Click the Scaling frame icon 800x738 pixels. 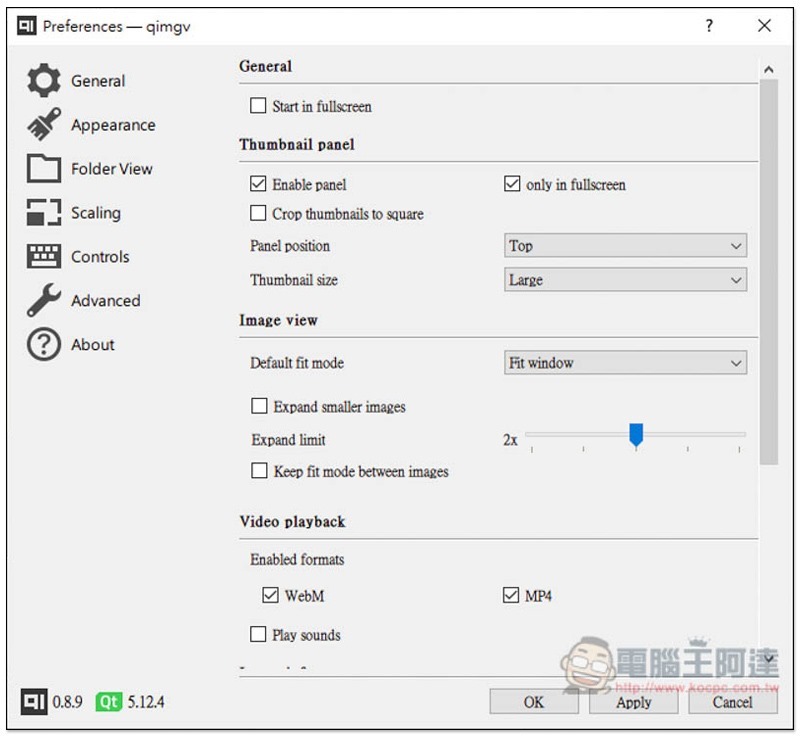(x=43, y=212)
